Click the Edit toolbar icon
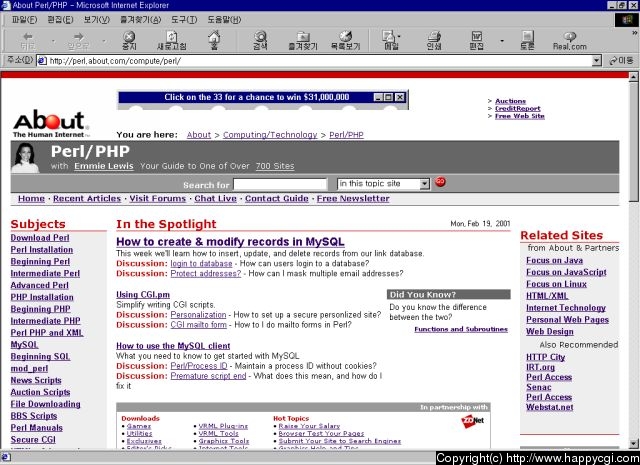Image resolution: width=640 pixels, height=465 pixels. point(477,37)
